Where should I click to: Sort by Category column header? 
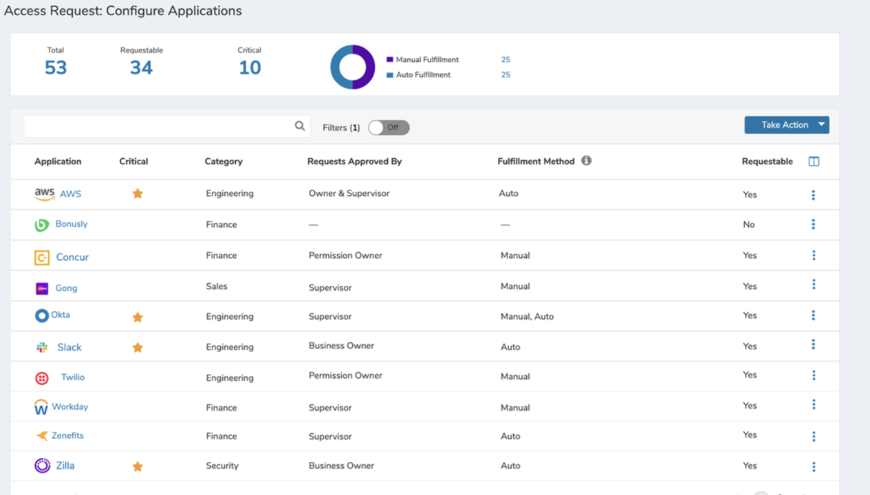[223, 161]
